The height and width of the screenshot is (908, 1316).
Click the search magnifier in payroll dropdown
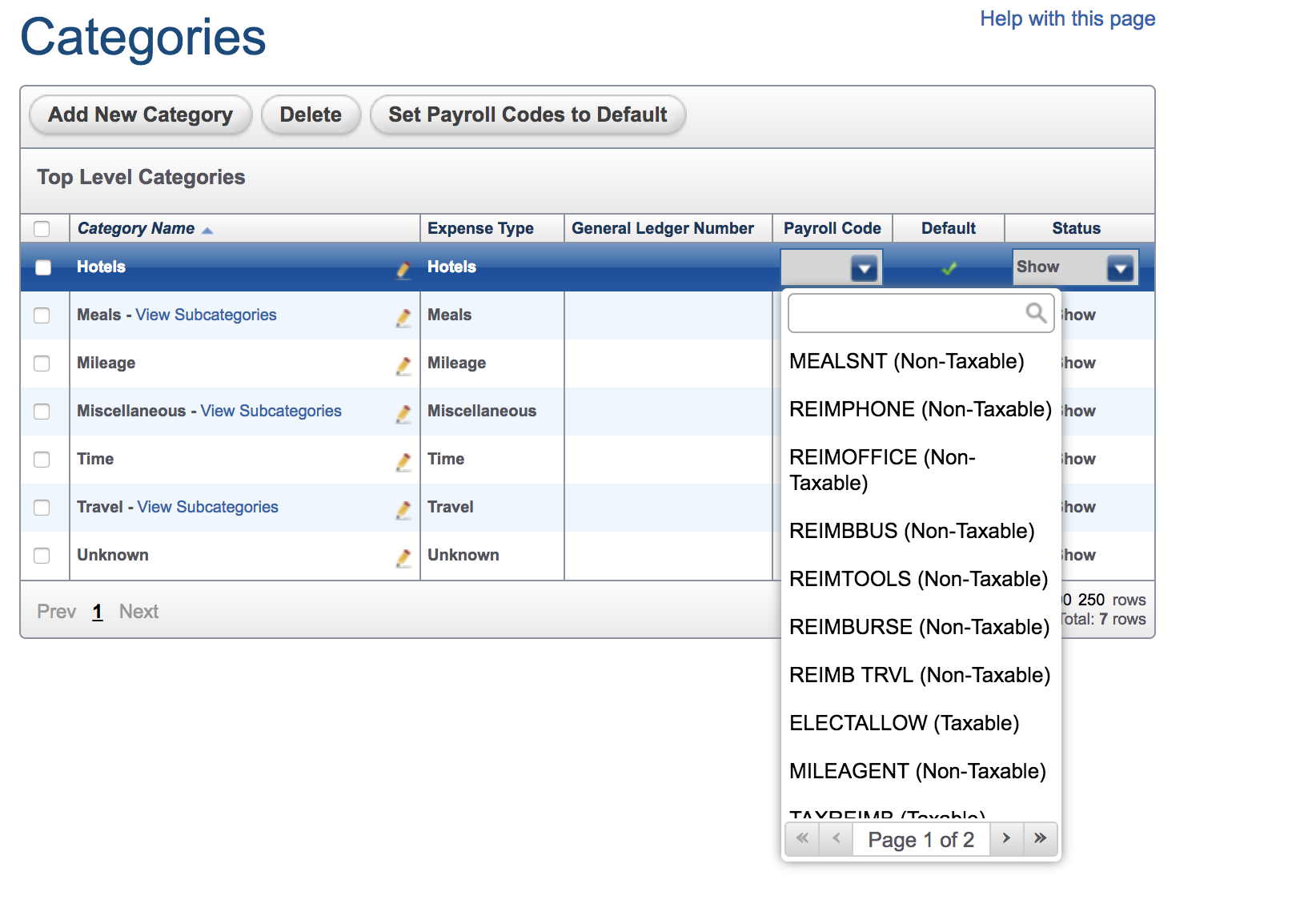pos(1036,312)
